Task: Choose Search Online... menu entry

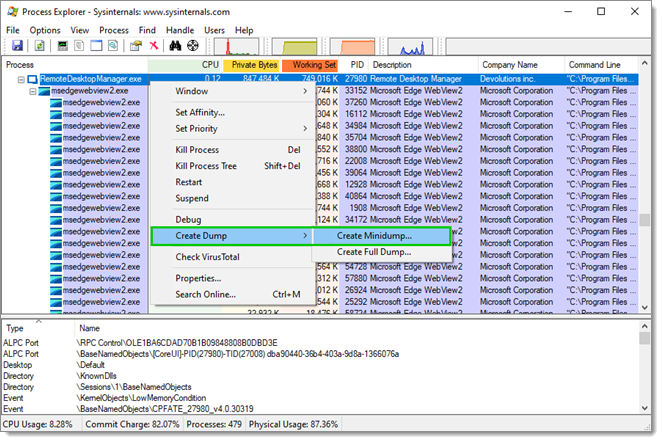Action: tap(233, 294)
